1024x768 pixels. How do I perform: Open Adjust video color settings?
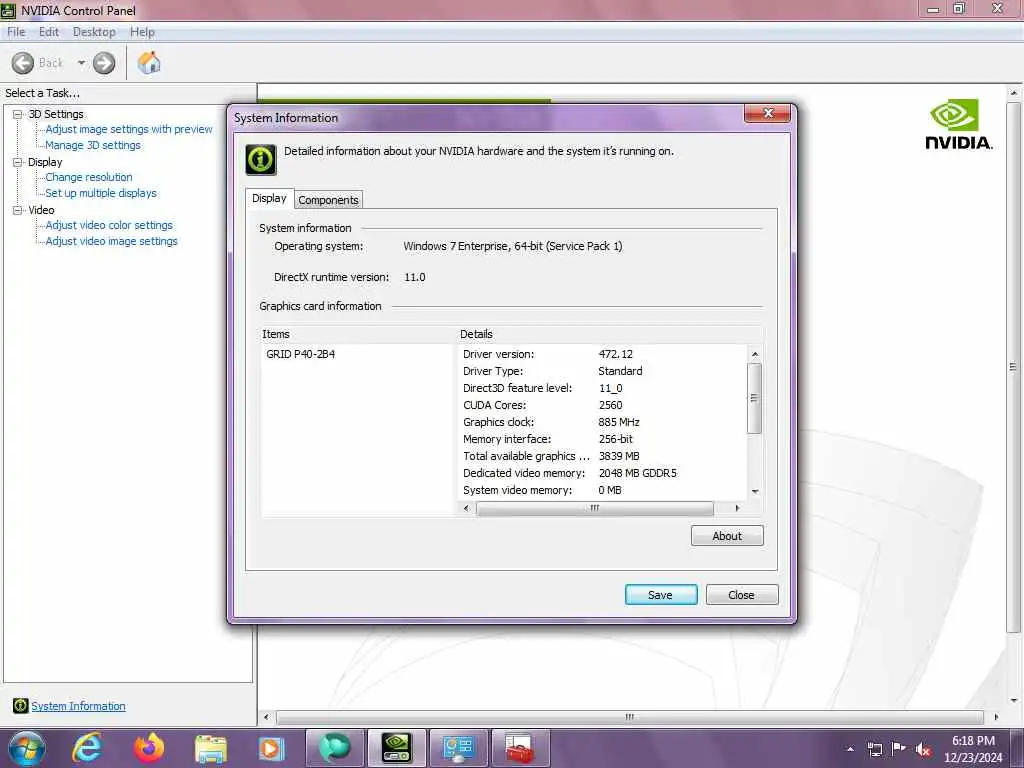(x=109, y=225)
